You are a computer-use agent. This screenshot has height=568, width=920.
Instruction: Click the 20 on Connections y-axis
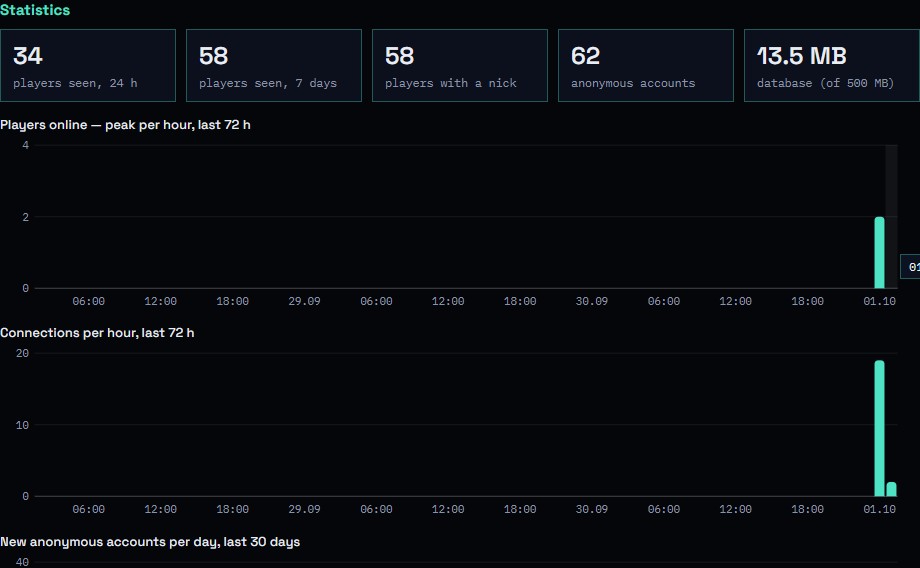coord(22,353)
